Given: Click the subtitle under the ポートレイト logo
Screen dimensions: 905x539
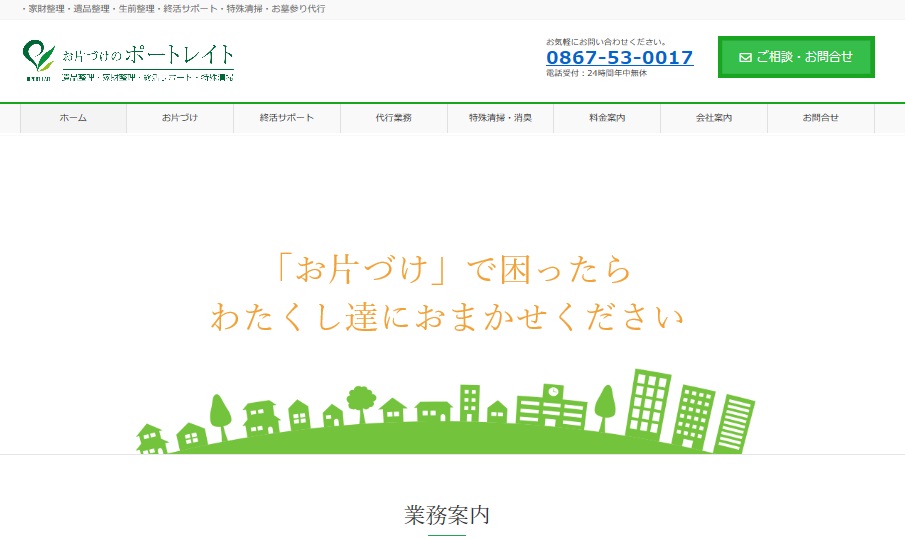Looking at the screenshot, I should click(x=147, y=77).
